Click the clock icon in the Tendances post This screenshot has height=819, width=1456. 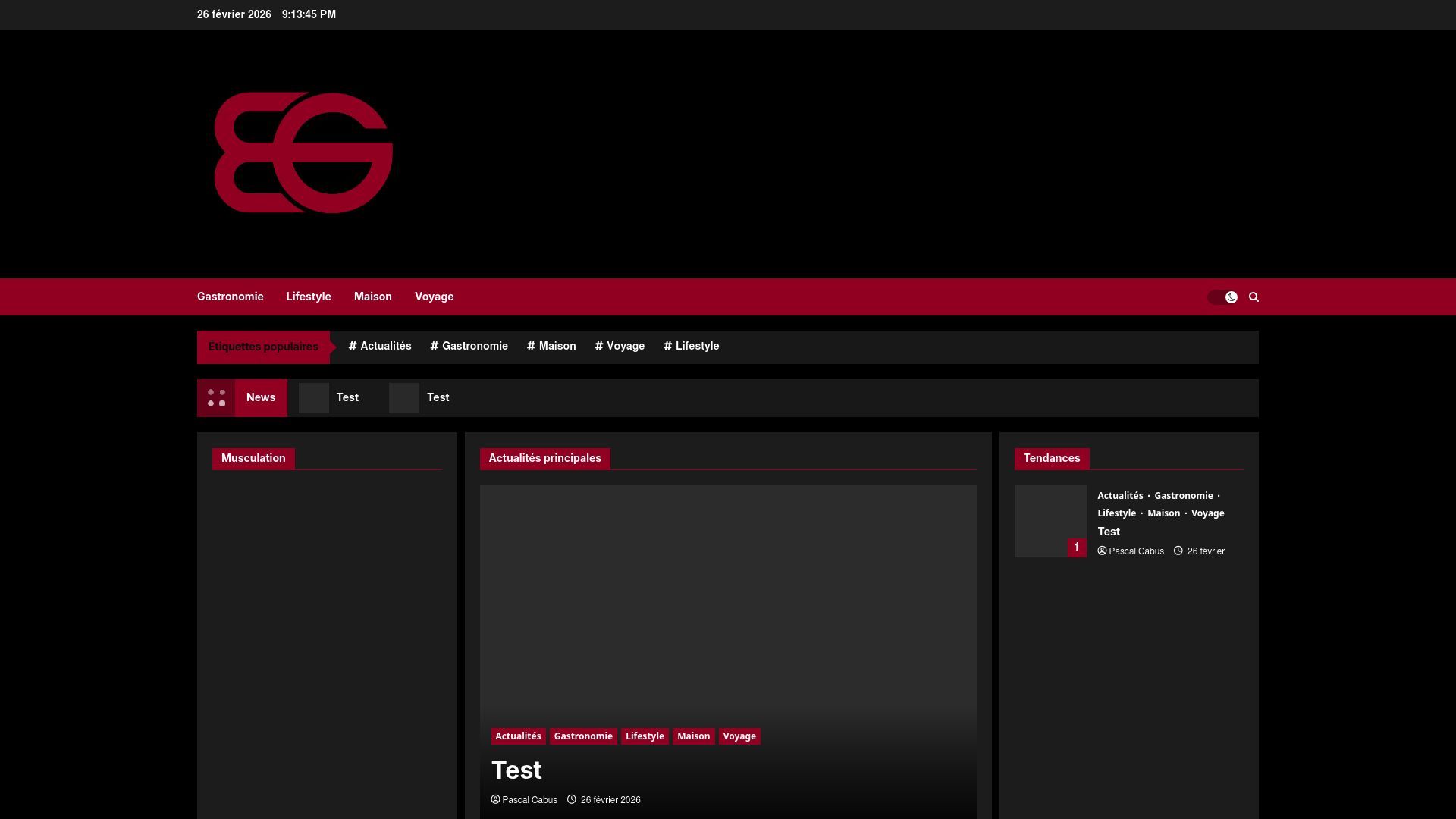(1178, 551)
